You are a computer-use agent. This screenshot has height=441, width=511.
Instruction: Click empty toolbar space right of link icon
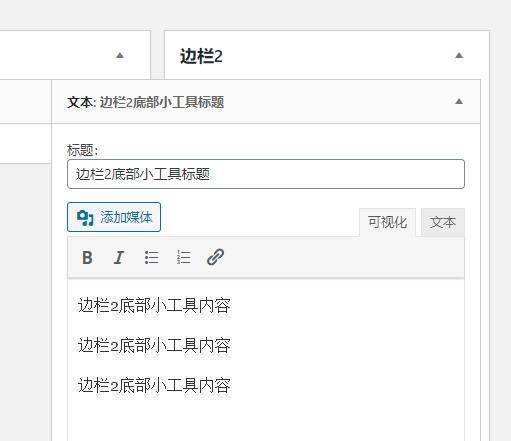click(343, 257)
